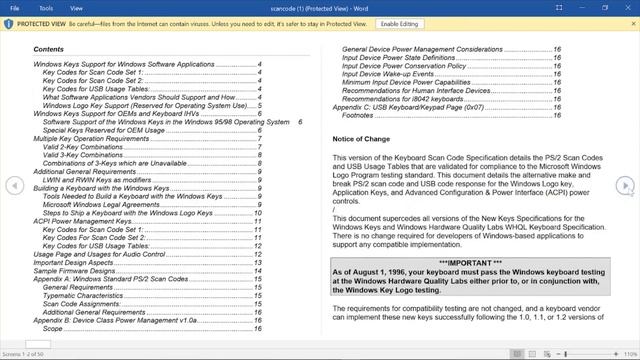Advance to next screen with right arrow

pos(625,186)
